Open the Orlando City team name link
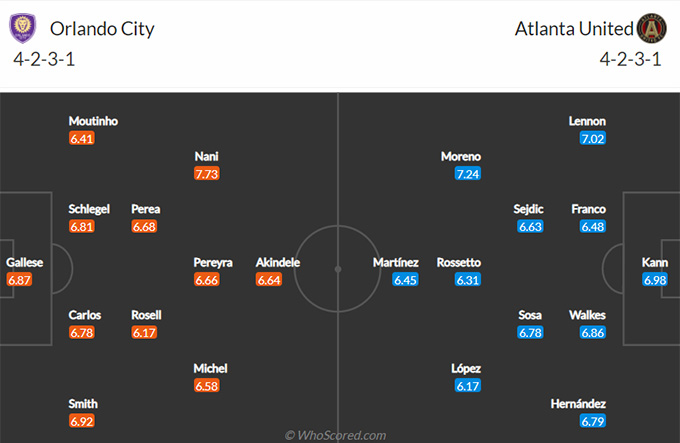 [x=102, y=29]
